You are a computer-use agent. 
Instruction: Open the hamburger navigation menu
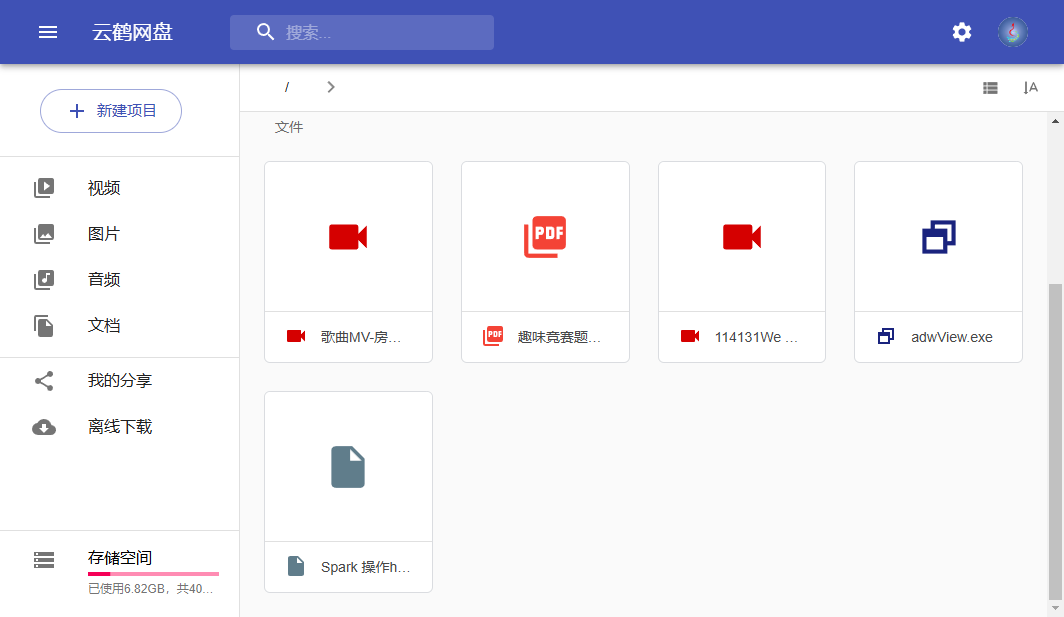pos(48,32)
